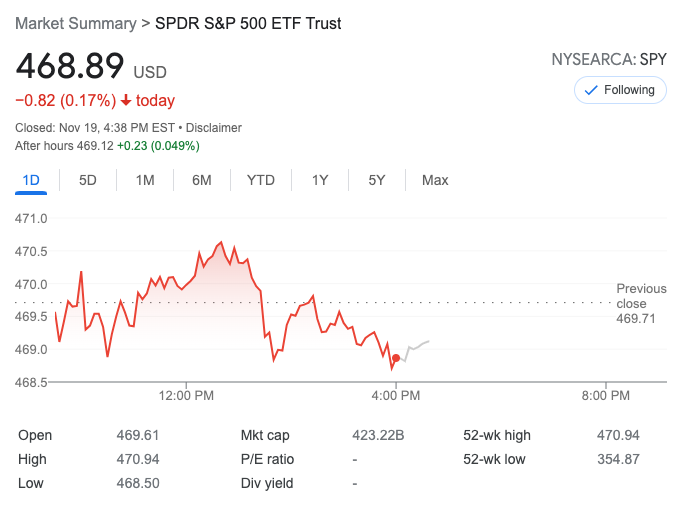Show the 1M chart range

pos(145,180)
